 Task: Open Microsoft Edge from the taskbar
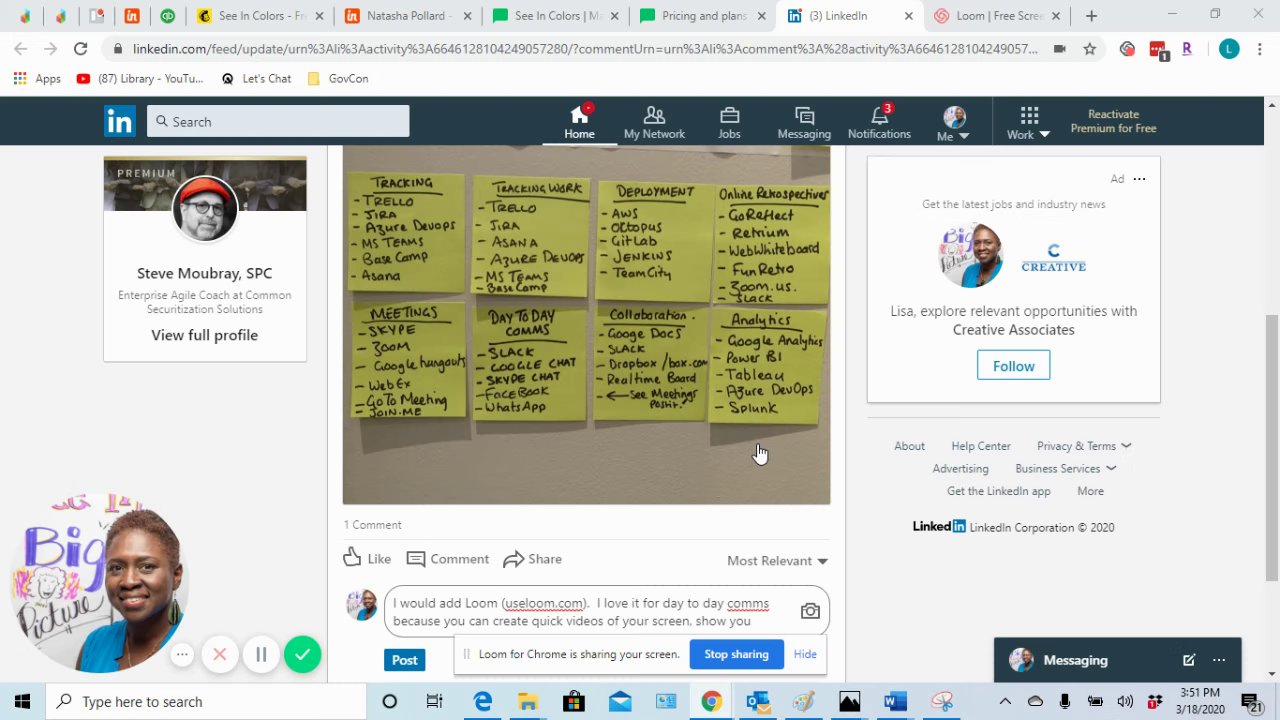(x=483, y=702)
